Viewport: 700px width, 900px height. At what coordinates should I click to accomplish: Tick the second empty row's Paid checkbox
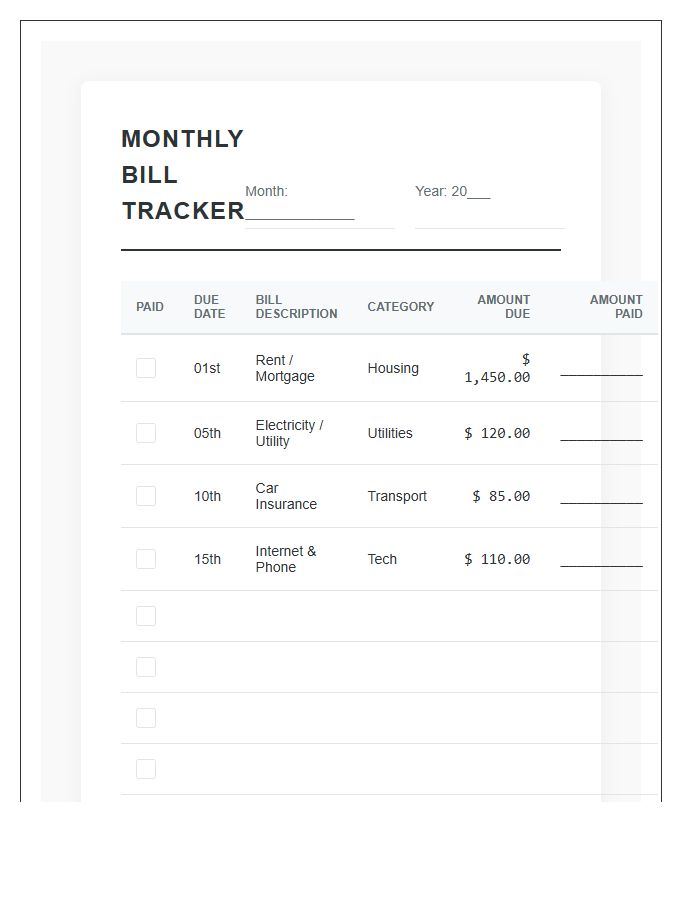point(146,667)
